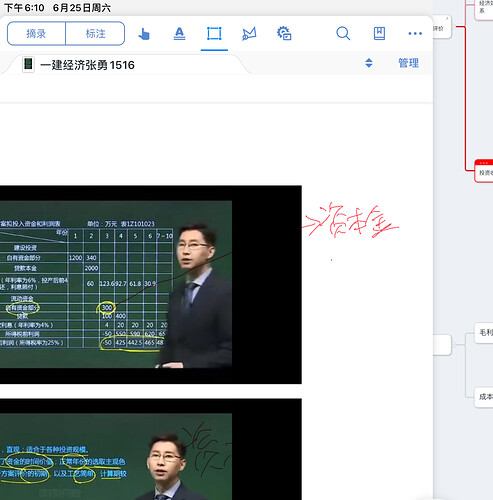The width and height of the screenshot is (493, 500).
Task: Select the text underline highlight tool
Action: point(179,34)
